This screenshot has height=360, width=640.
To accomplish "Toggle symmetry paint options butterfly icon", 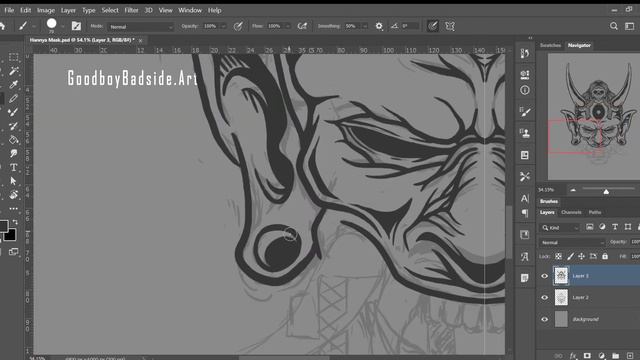I will pos(450,26).
